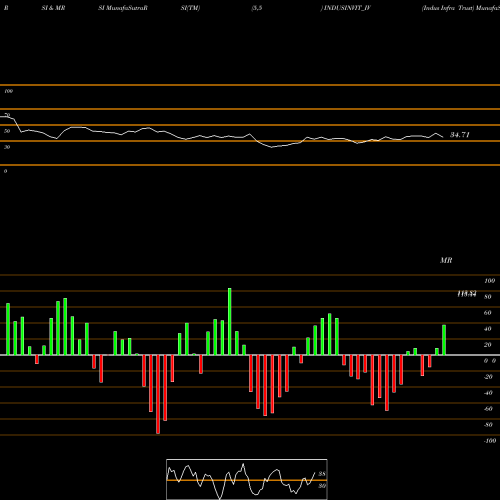The width and height of the screenshot is (500, 500).
Task: Click the SI MunafaSutraR header text
Action: click(123, 8)
